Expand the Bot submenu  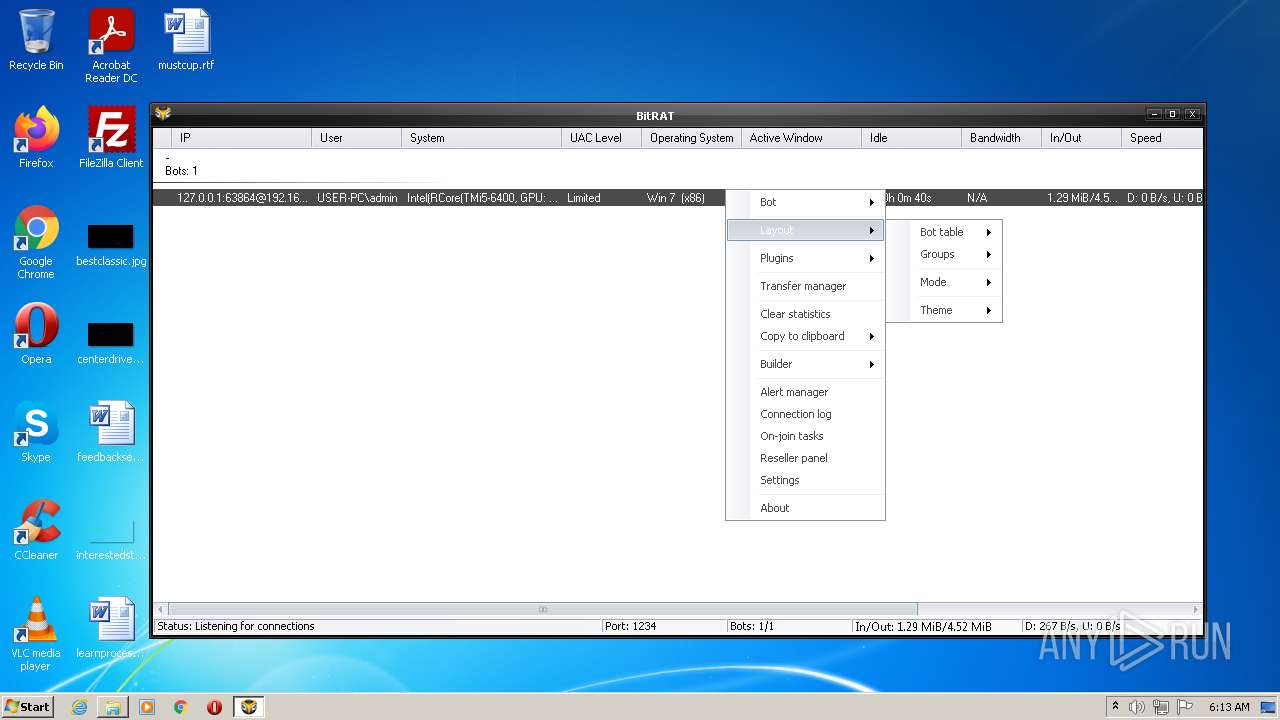[x=806, y=202]
